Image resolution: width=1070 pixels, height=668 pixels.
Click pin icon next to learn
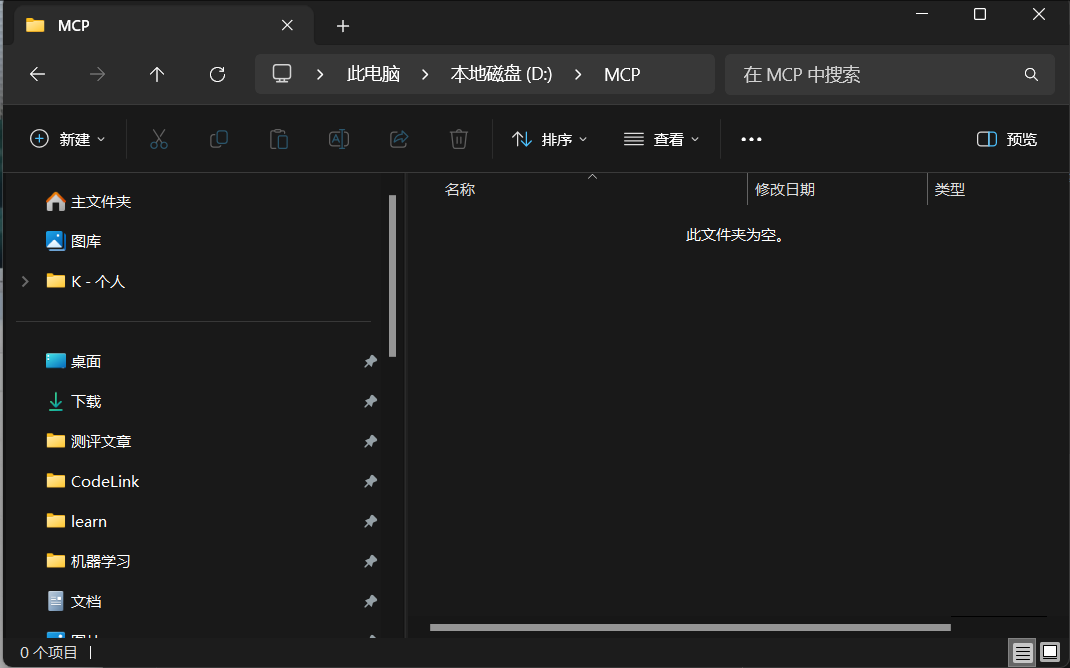tap(371, 521)
